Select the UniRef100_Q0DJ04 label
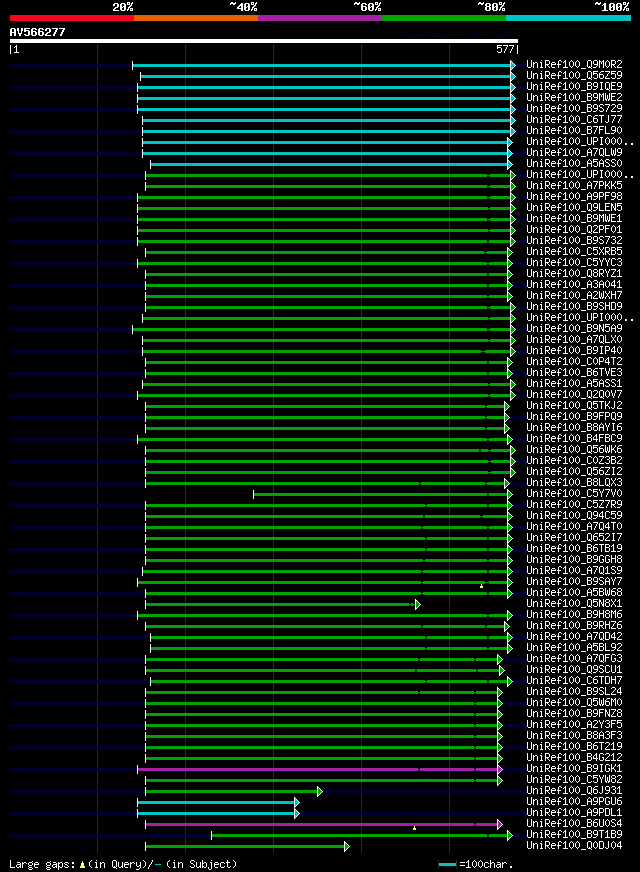This screenshot has height=872, width=640. pyautogui.click(x=574, y=846)
